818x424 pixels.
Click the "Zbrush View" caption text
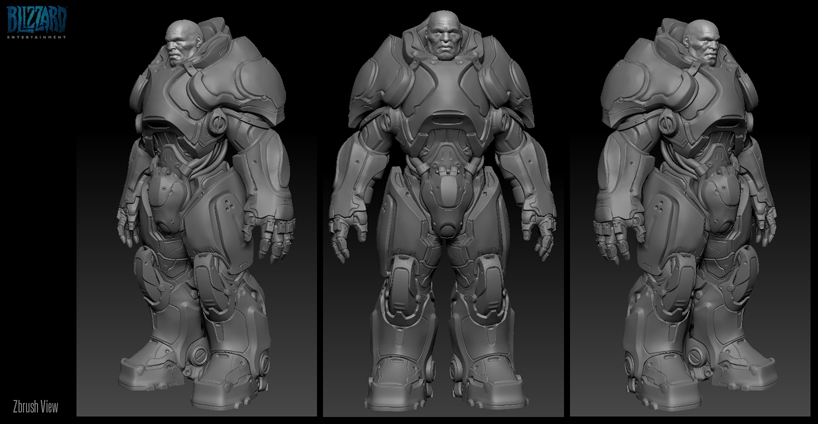pos(35,407)
